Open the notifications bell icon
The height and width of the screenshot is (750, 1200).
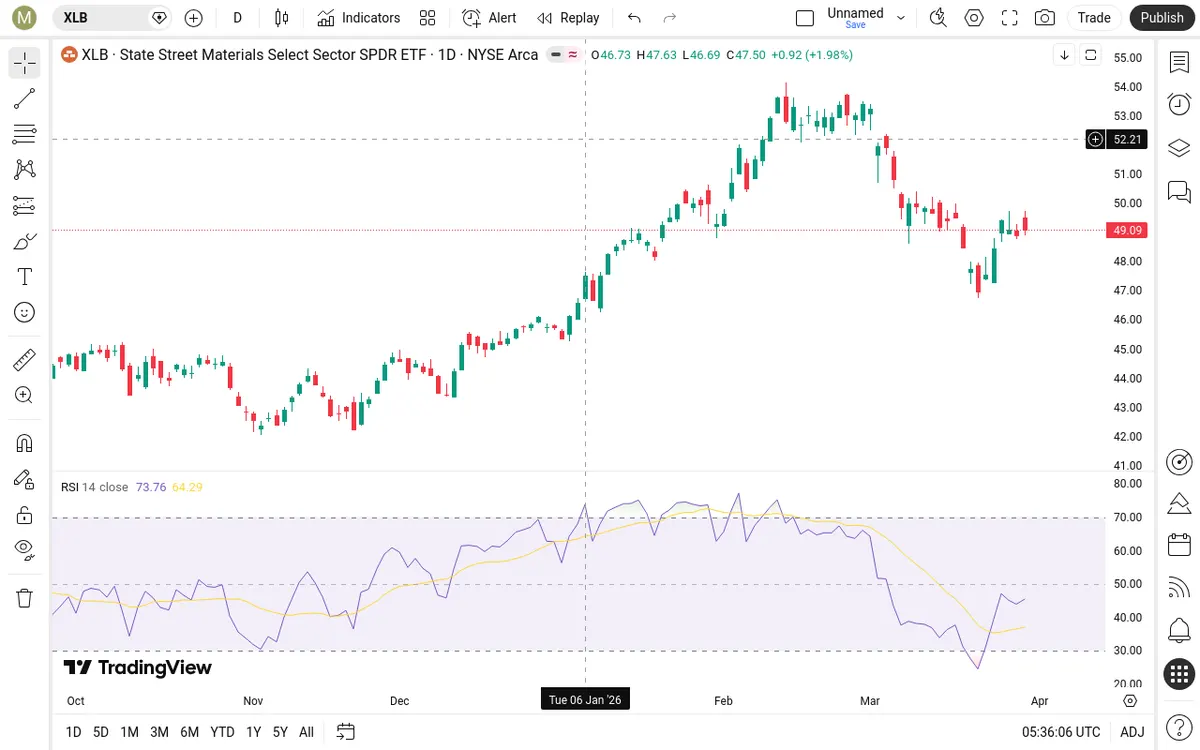(x=1179, y=631)
